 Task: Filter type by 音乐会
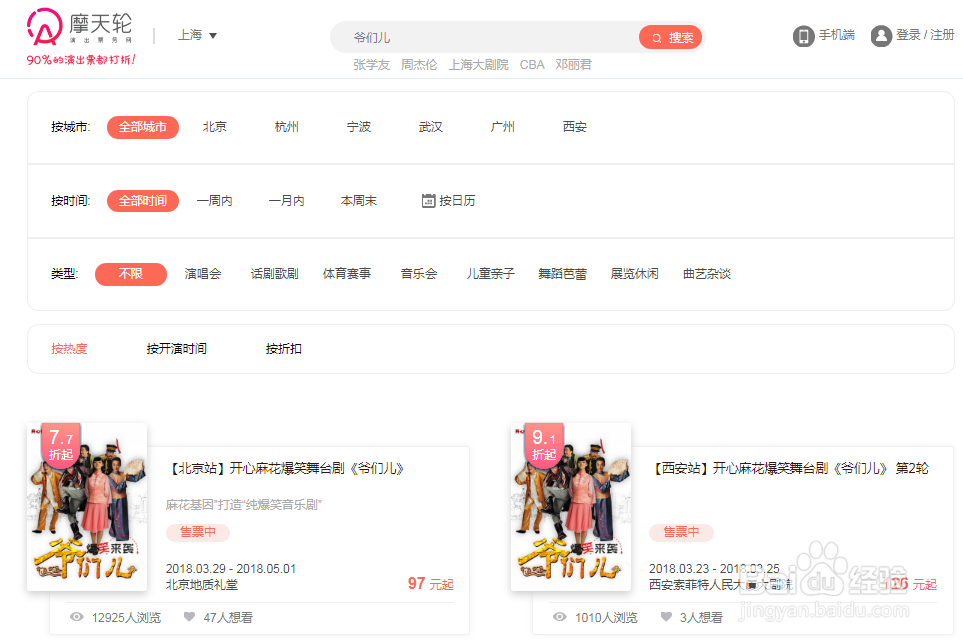click(419, 274)
